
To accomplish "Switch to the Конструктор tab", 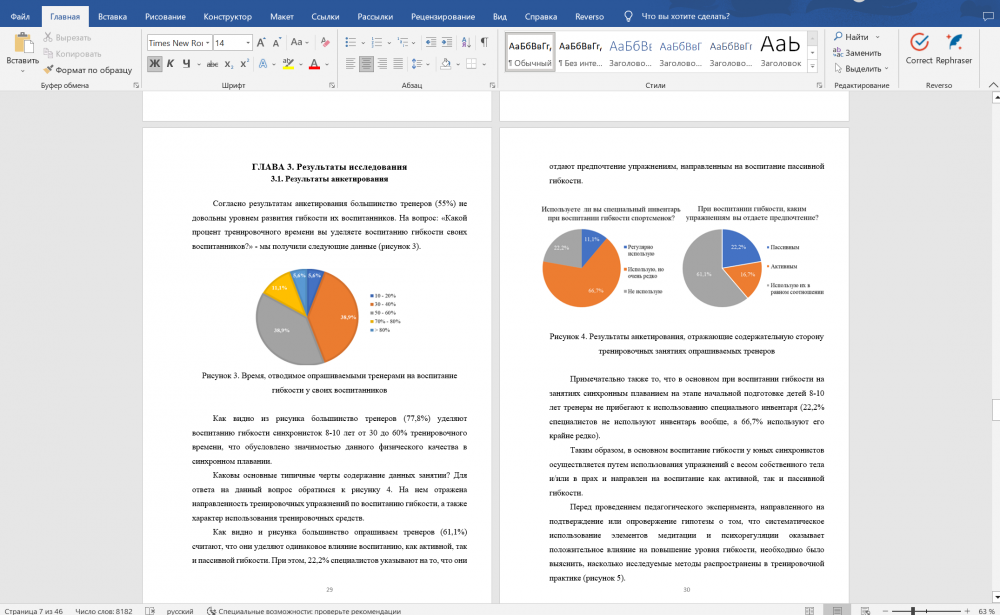I will click(x=228, y=17).
